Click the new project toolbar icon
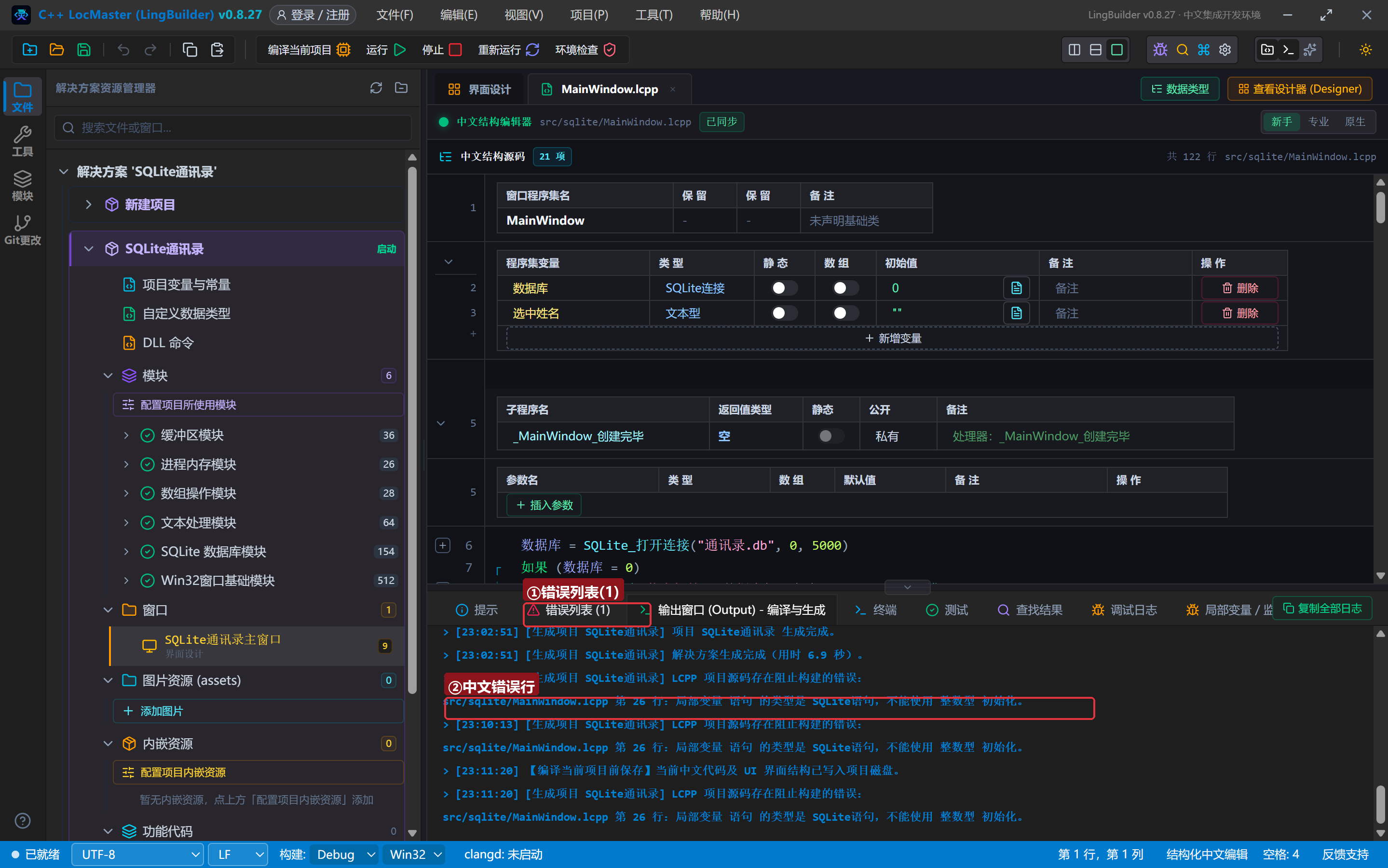The width and height of the screenshot is (1388, 868). 30,50
